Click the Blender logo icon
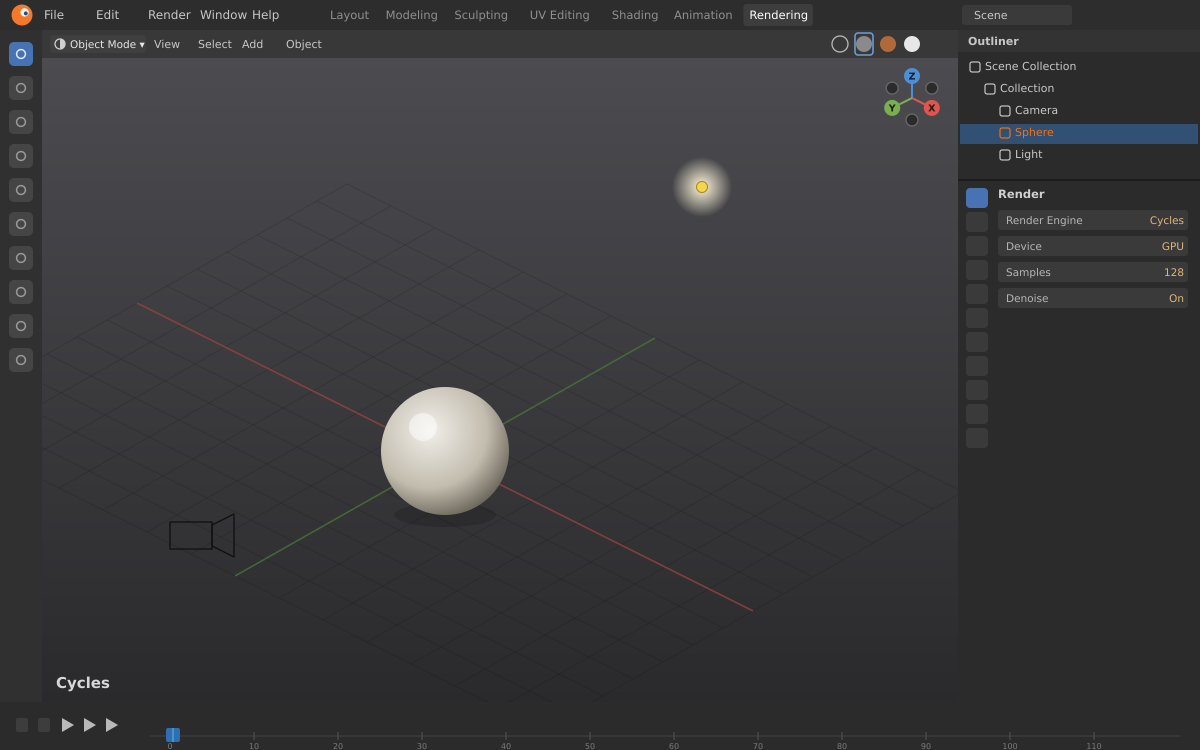1200x750 pixels. point(21,15)
